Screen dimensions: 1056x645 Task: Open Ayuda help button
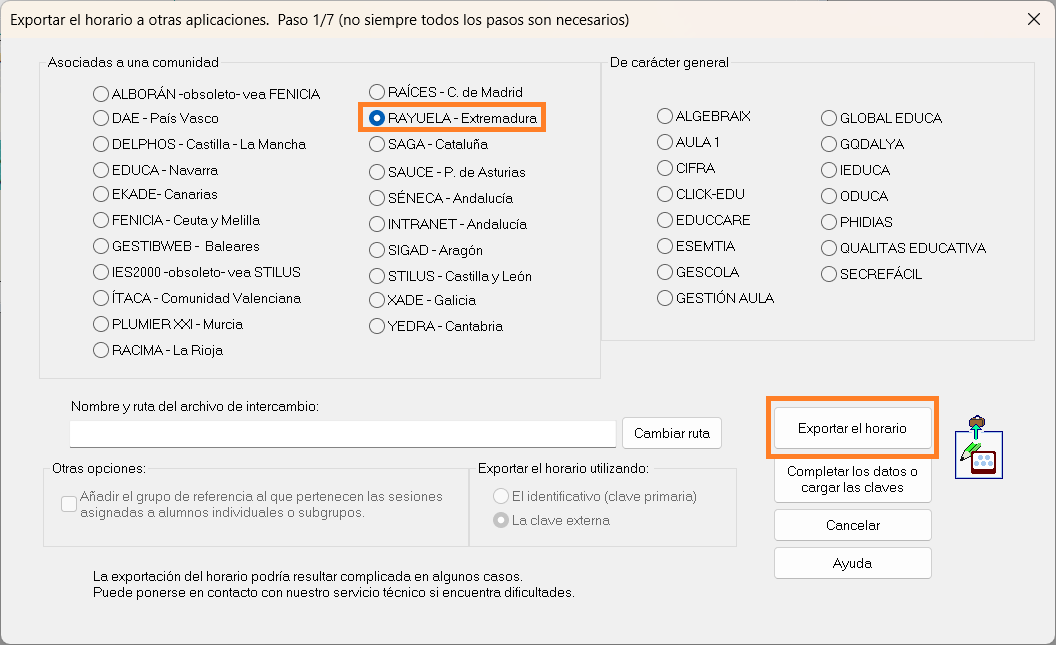[853, 563]
